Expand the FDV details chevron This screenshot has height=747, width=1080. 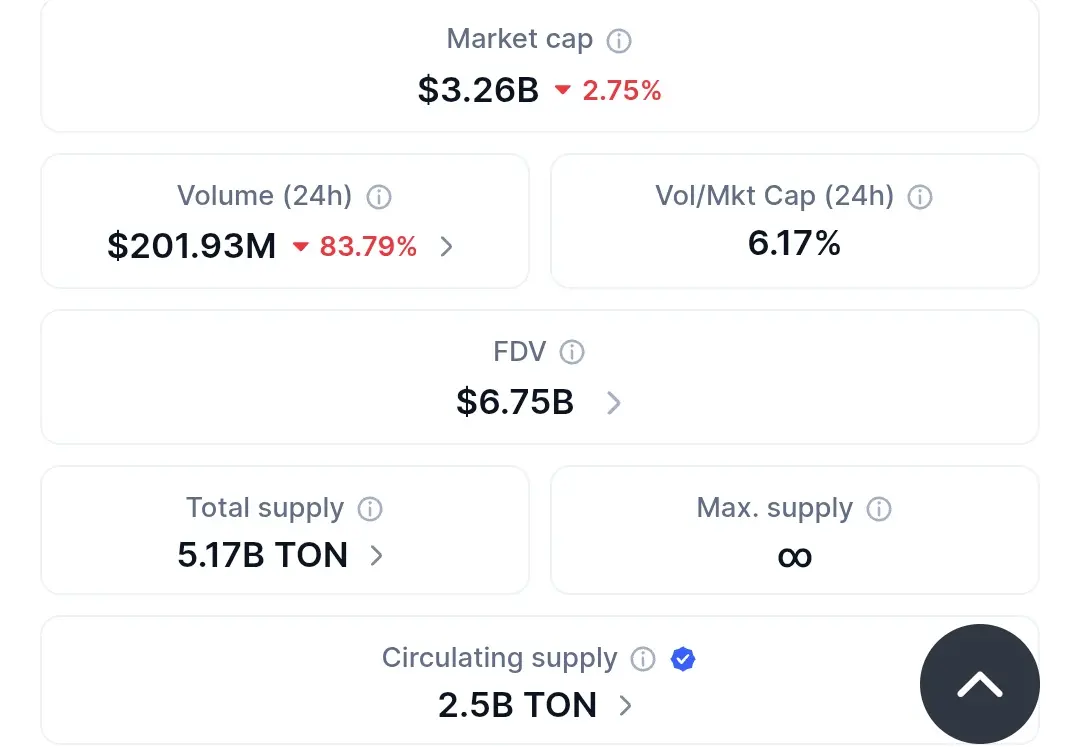pyautogui.click(x=614, y=403)
